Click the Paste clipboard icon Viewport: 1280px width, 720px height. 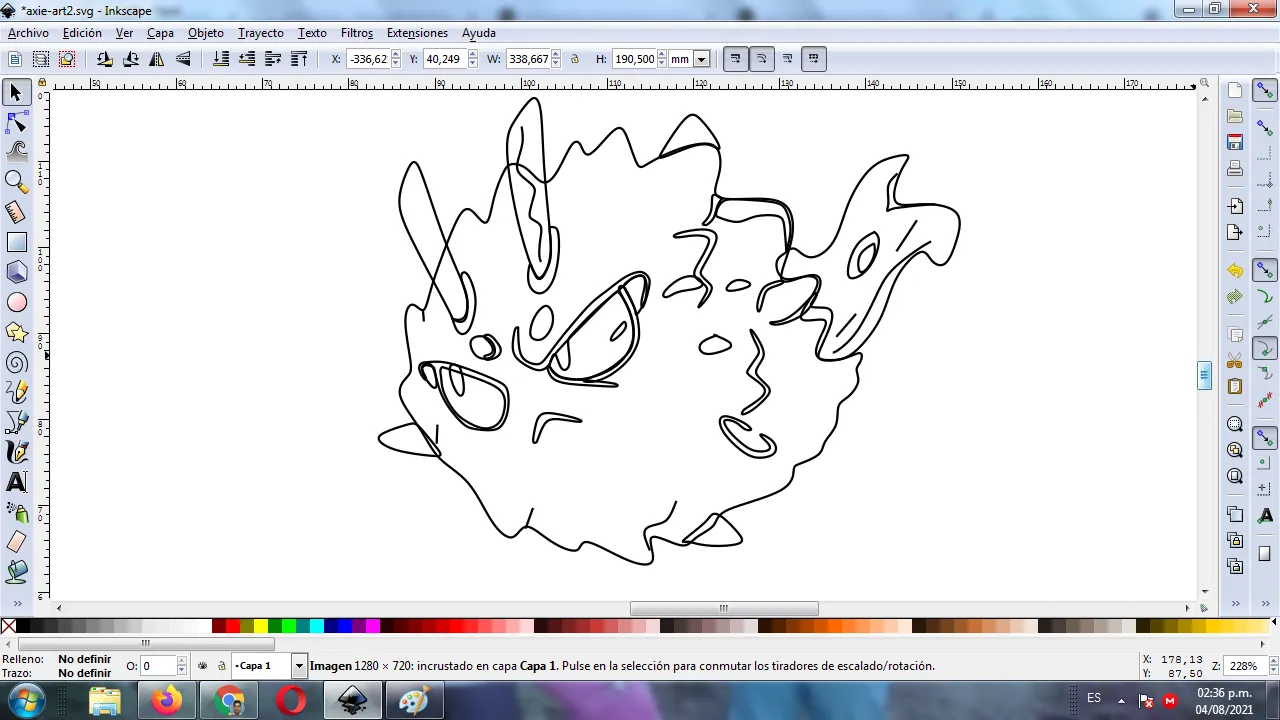point(1235,386)
